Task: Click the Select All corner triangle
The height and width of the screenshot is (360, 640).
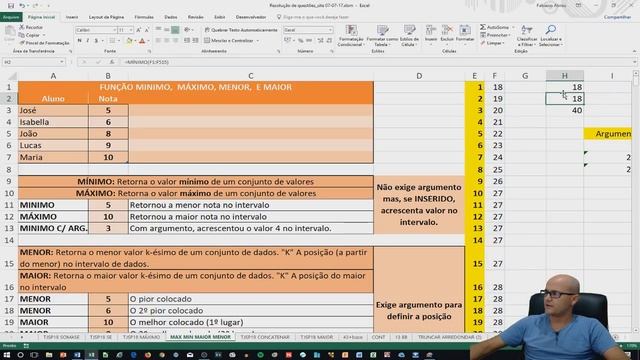Action: click(12, 76)
